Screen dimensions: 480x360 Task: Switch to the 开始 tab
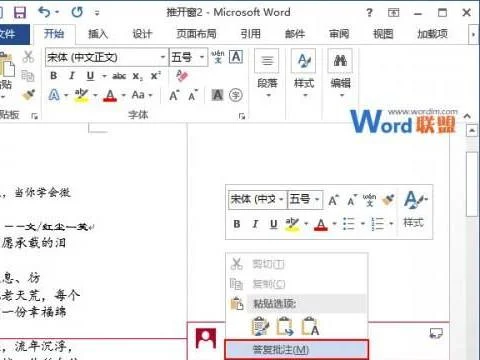tap(54, 34)
